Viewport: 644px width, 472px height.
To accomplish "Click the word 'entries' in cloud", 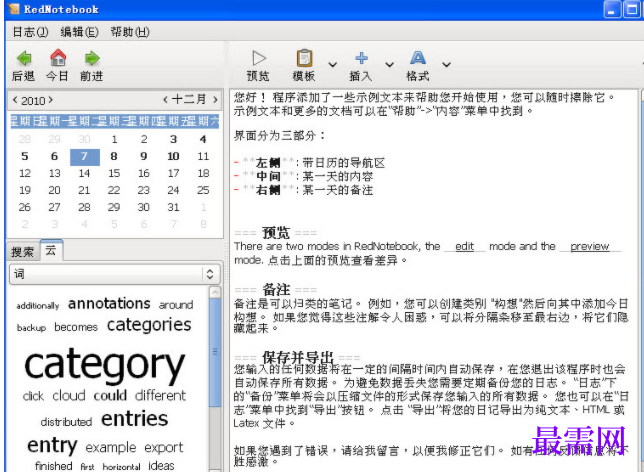I will coord(134,419).
